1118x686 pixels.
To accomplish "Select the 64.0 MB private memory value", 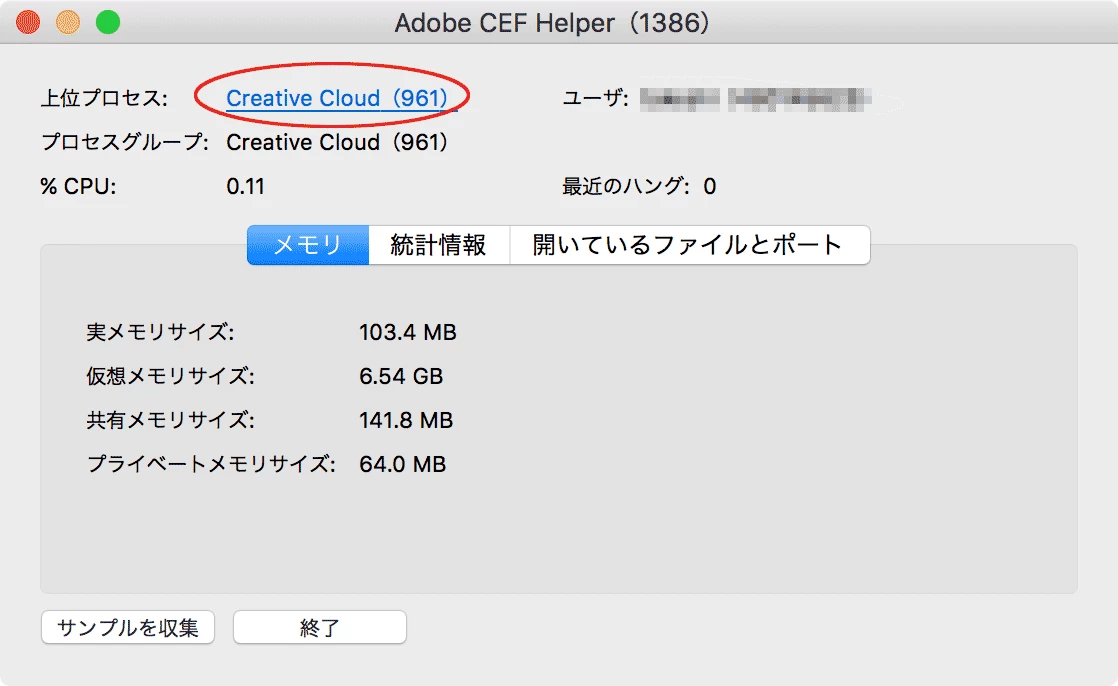I will (402, 464).
